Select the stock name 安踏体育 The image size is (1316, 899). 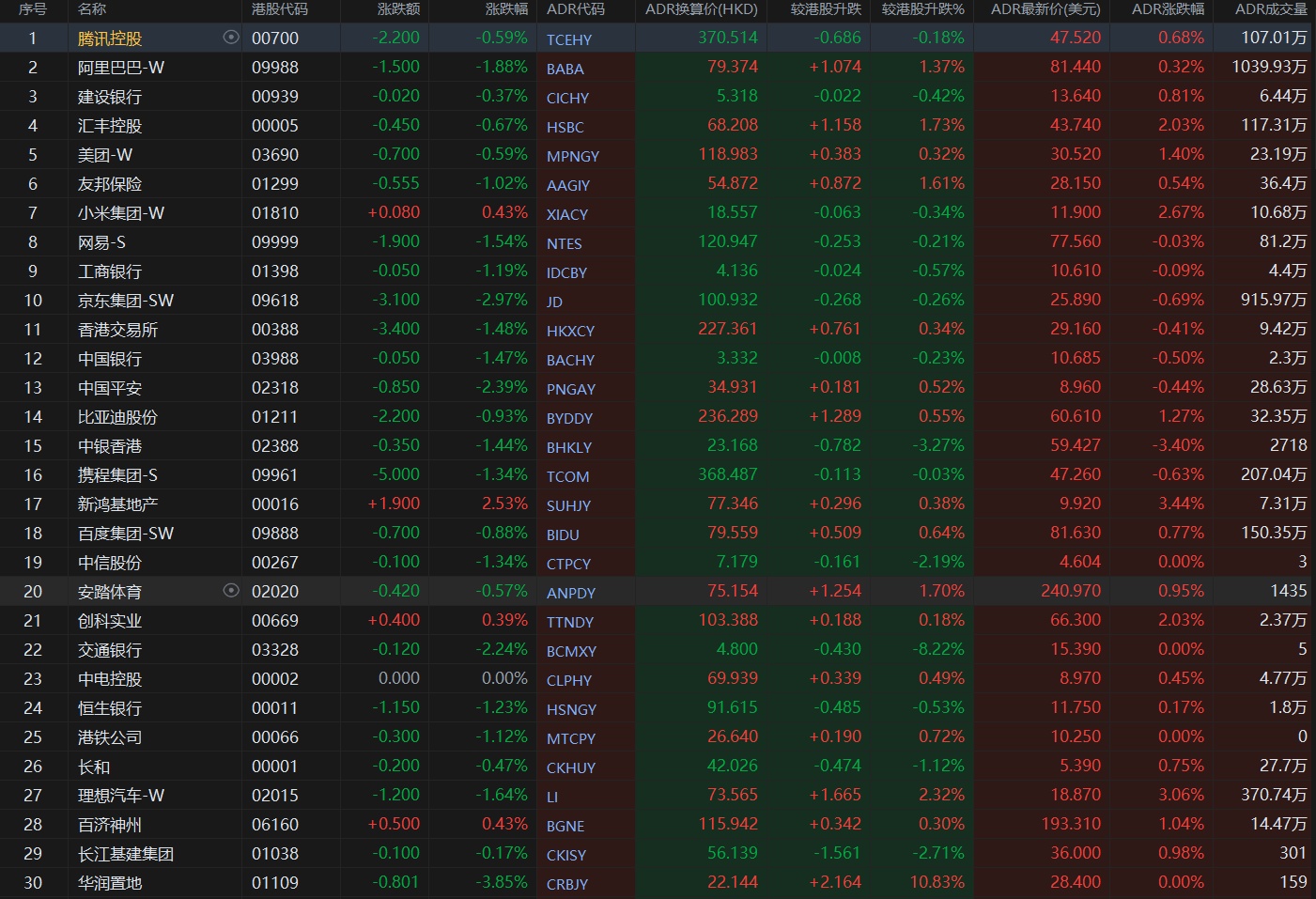point(110,592)
